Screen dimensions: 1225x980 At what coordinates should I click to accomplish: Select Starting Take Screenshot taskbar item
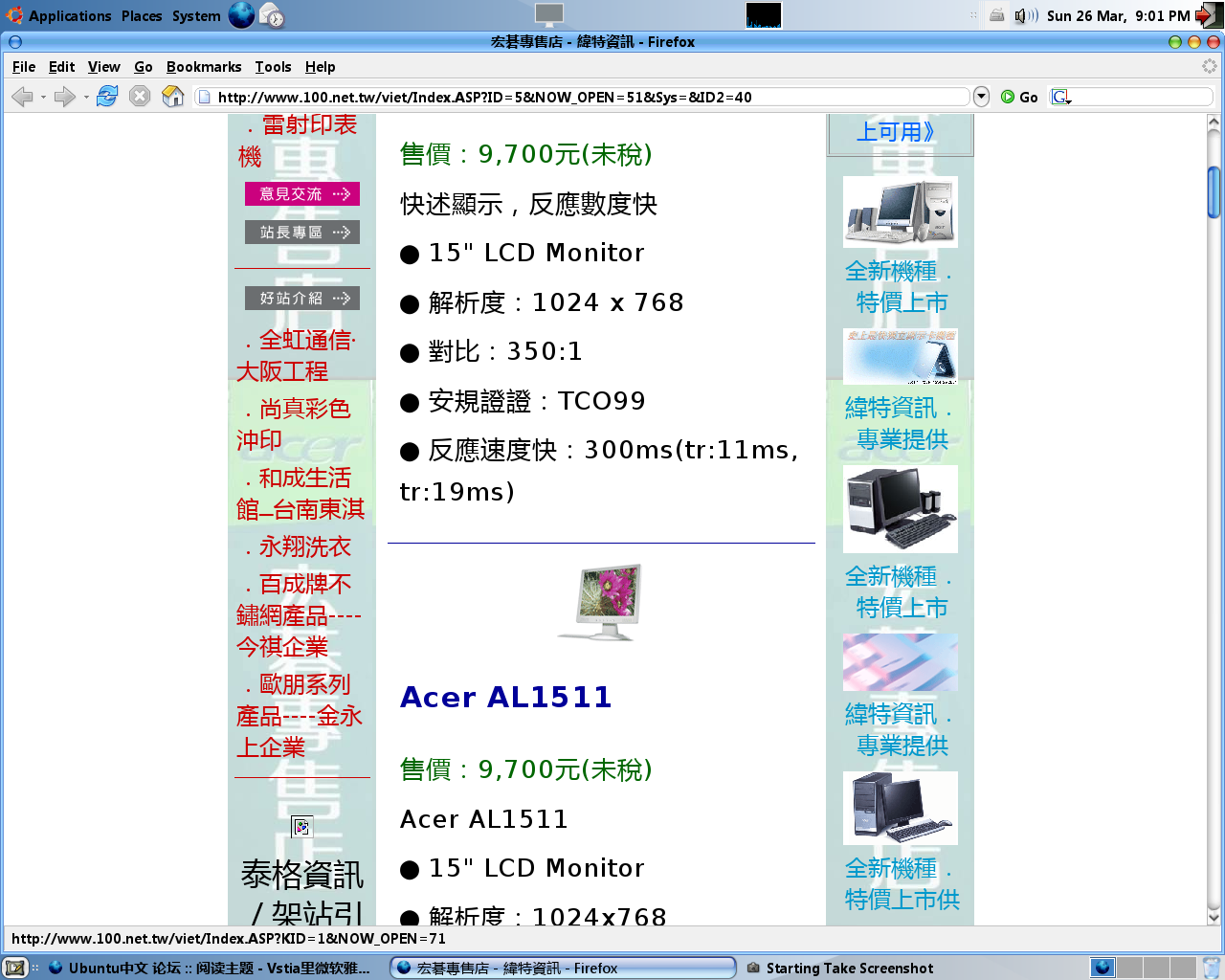tap(840, 968)
